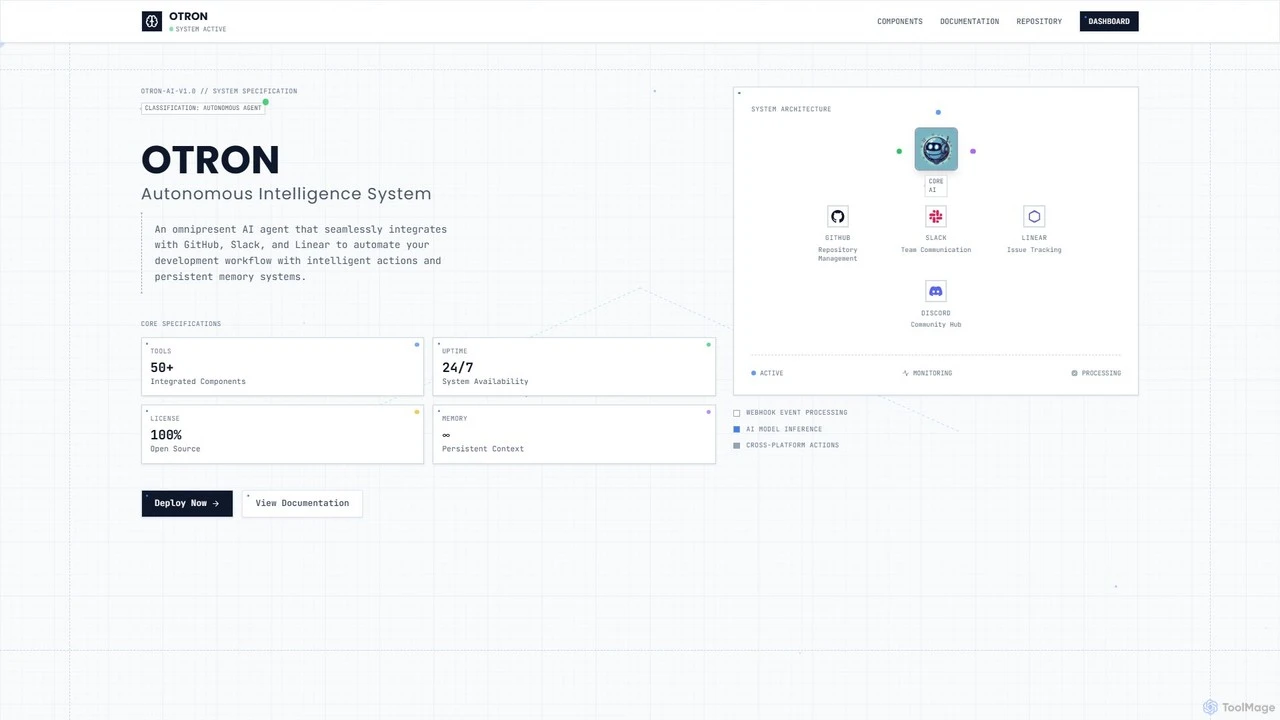
Task: Open the Documentation nav item
Action: (x=969, y=21)
